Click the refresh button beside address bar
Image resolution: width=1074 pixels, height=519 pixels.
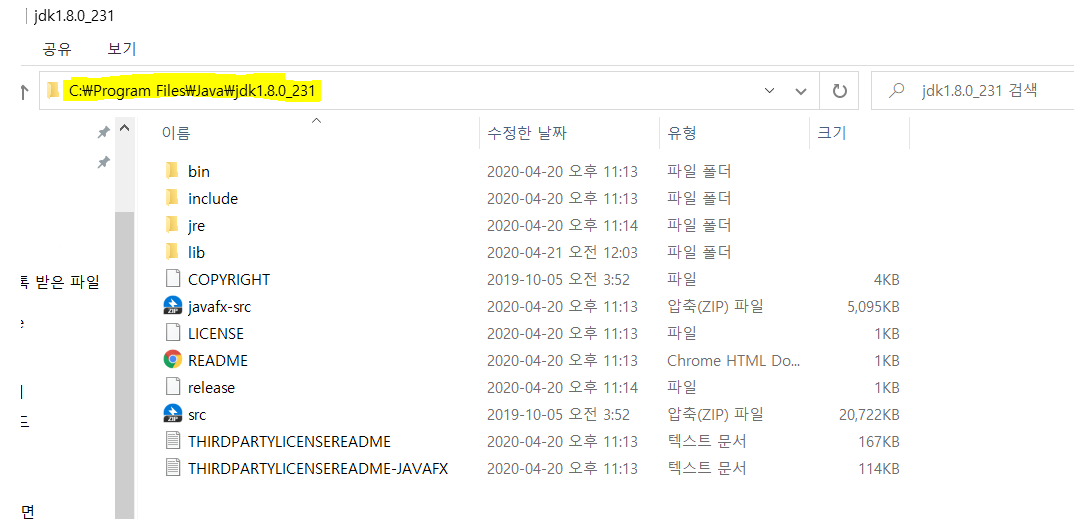pos(839,91)
